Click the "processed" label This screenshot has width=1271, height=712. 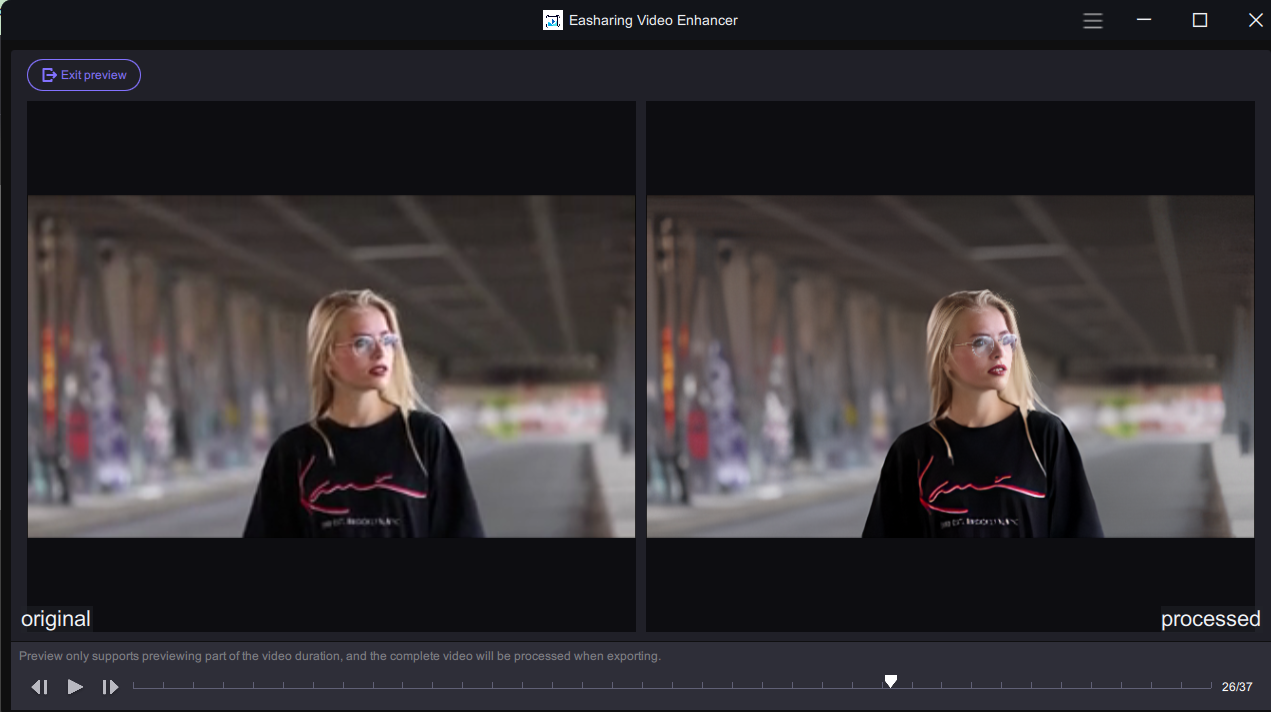[x=1210, y=619]
